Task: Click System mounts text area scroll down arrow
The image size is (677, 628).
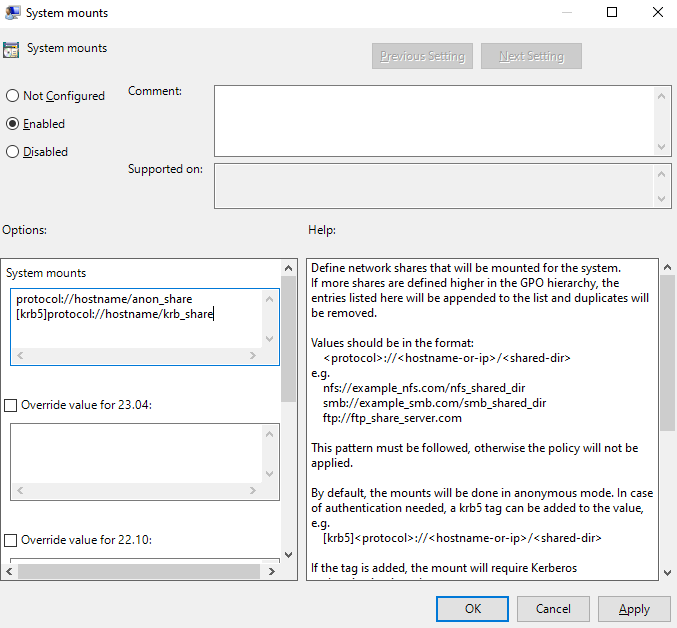Action: point(270,338)
